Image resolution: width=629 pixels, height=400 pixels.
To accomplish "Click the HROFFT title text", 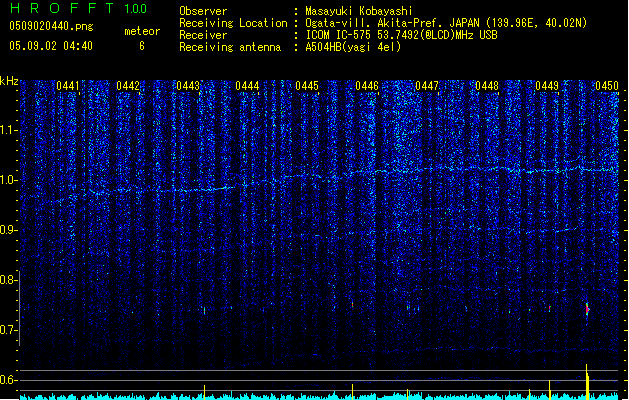I will click(x=60, y=9).
